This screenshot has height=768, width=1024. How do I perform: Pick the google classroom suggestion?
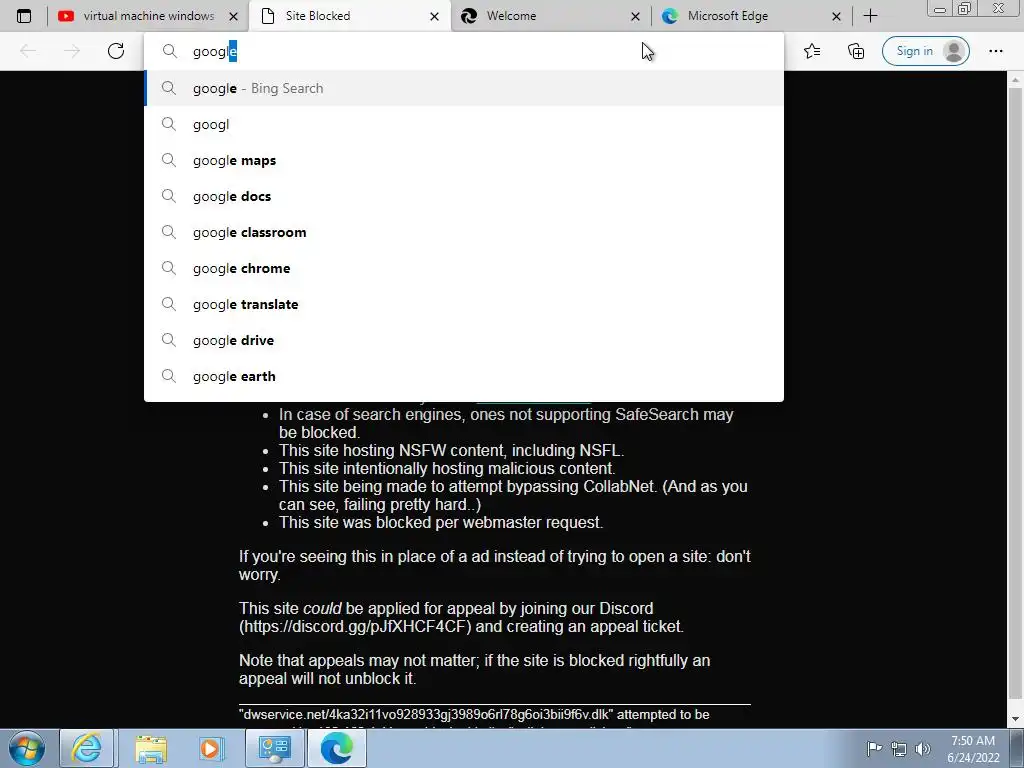(x=464, y=232)
